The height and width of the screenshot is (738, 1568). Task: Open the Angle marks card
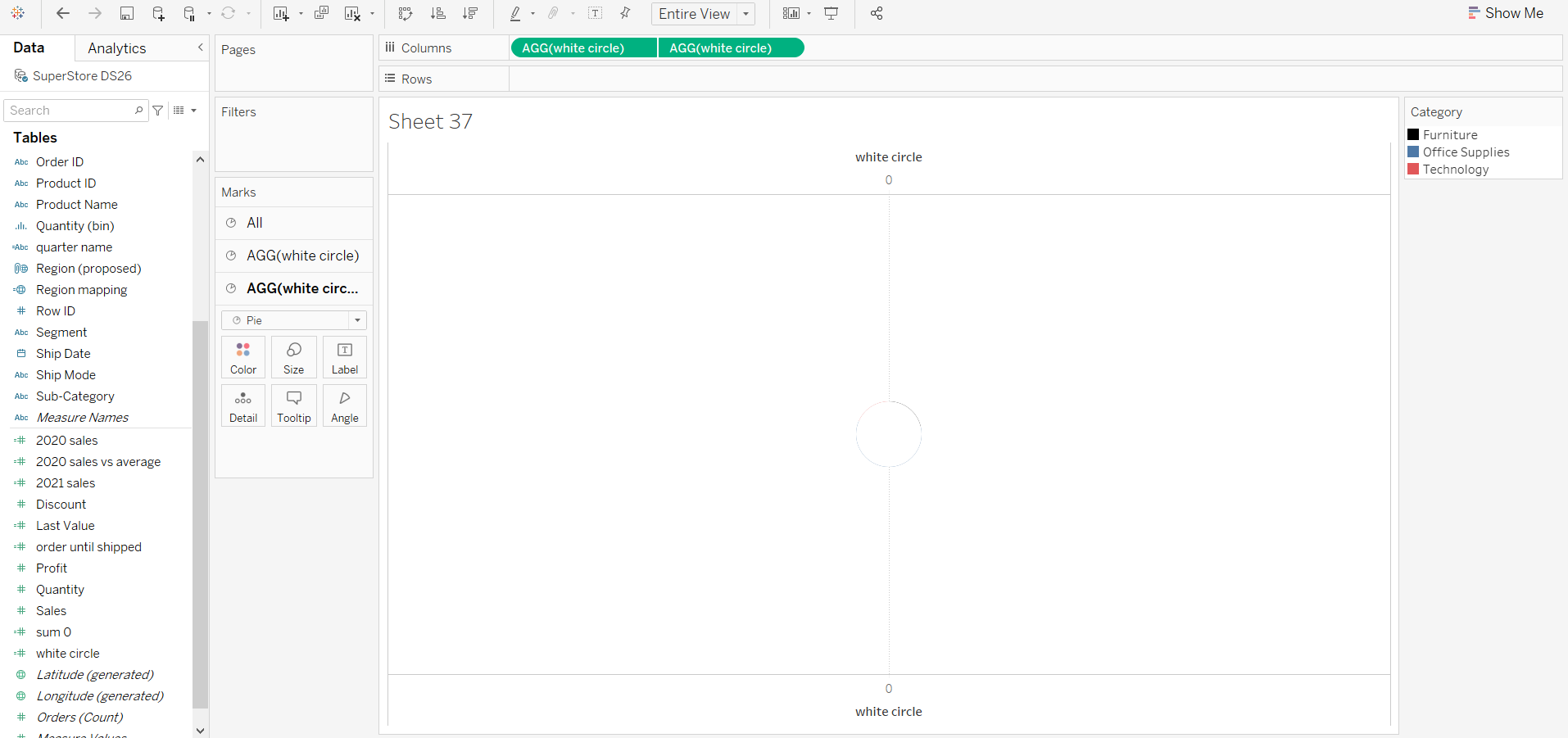[x=345, y=406]
